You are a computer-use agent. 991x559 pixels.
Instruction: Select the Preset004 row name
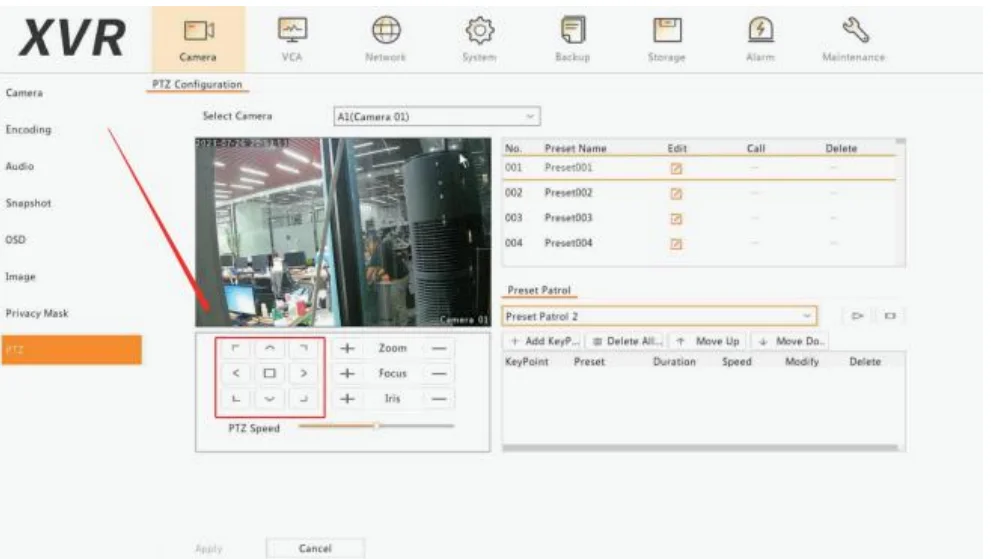click(569, 243)
